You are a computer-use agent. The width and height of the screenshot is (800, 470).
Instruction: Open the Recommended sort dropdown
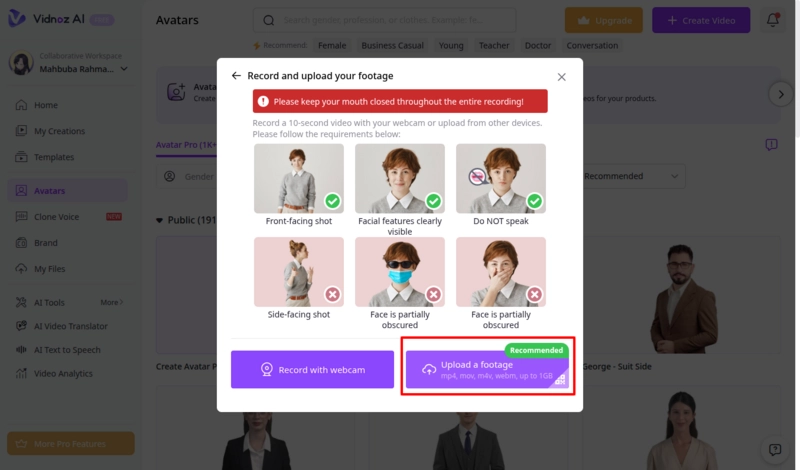click(x=632, y=176)
